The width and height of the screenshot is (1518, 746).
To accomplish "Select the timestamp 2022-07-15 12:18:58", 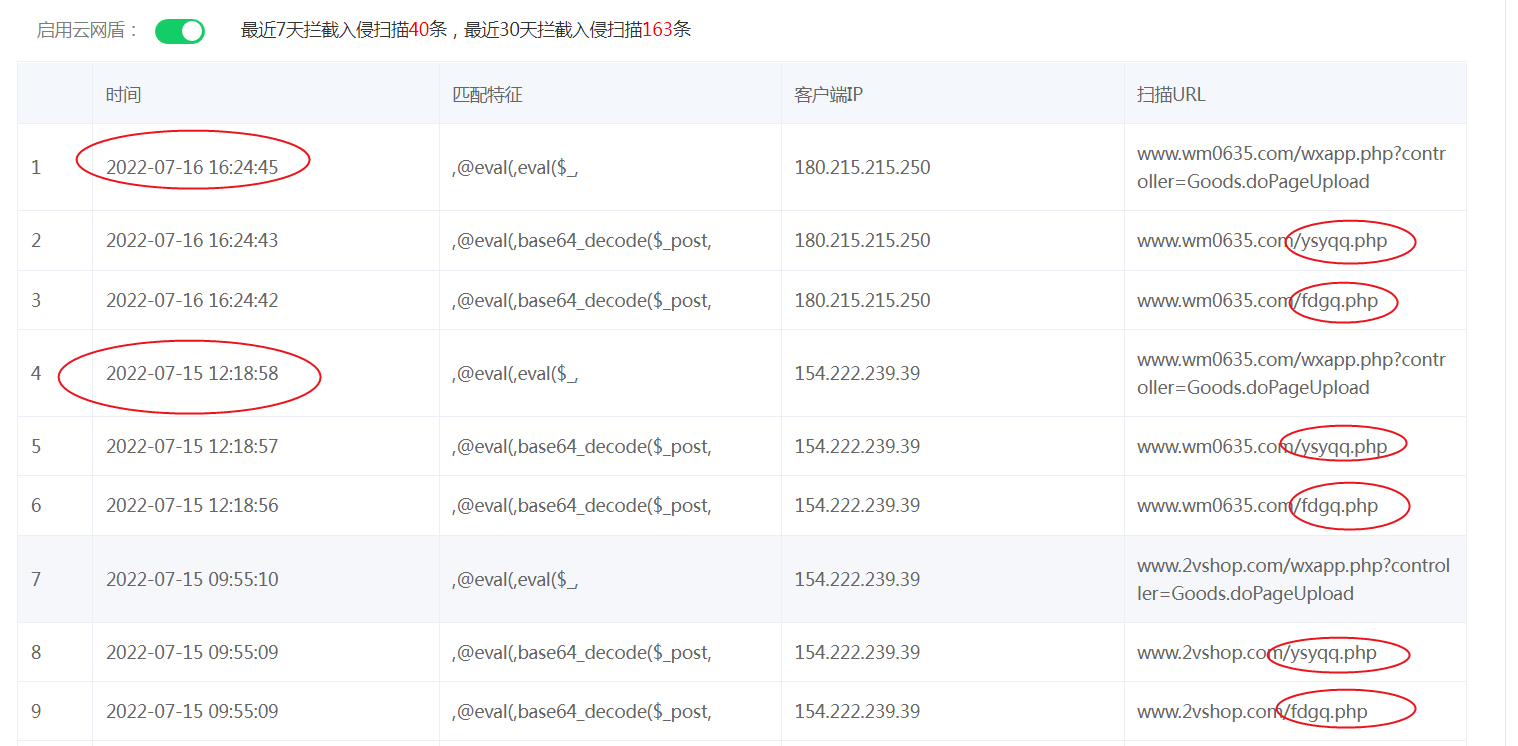I will tap(192, 373).
